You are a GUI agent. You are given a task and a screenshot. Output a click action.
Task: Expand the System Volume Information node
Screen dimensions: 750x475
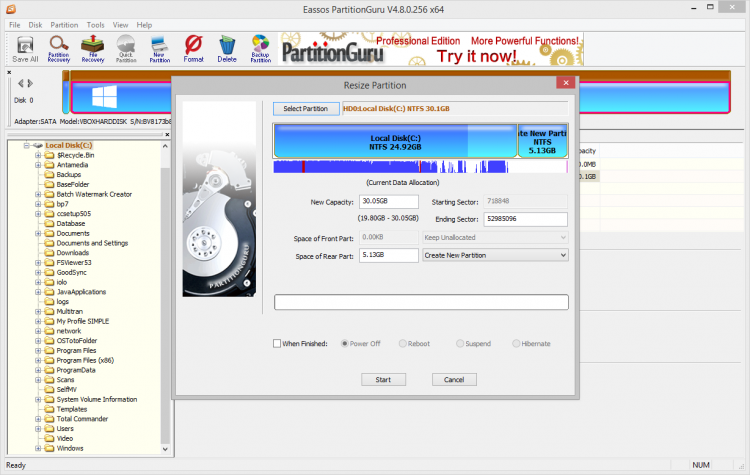(x=38, y=399)
